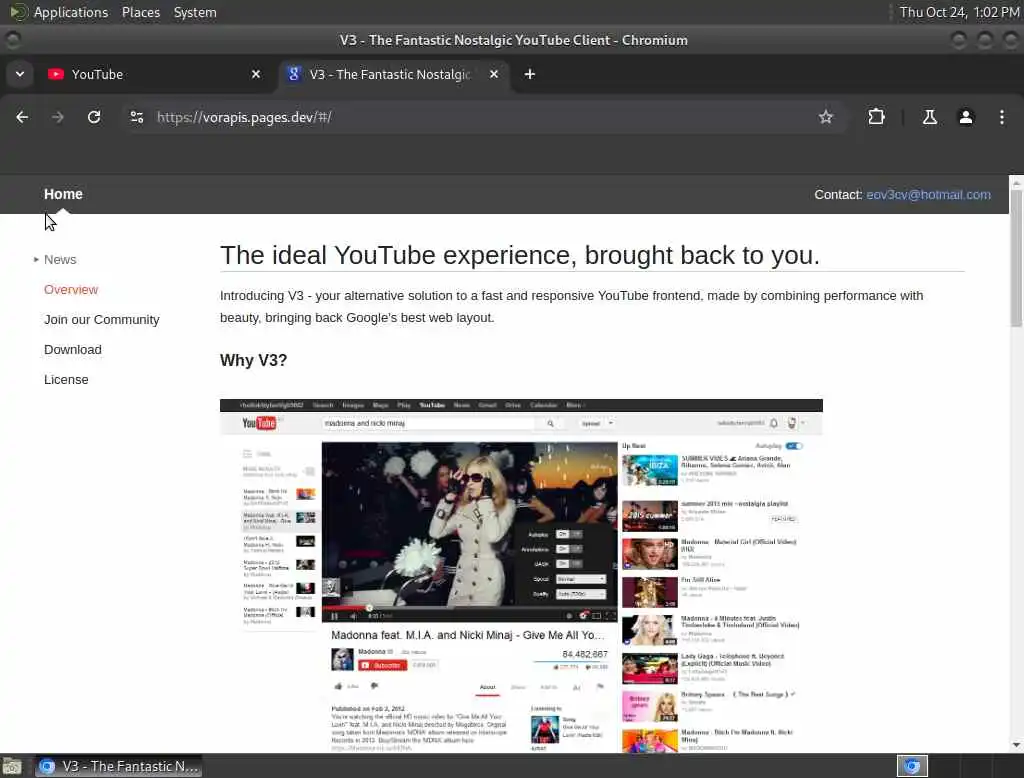1024x778 pixels.
Task: Open Chrome Labs flask icon
Action: pyautogui.click(x=929, y=117)
